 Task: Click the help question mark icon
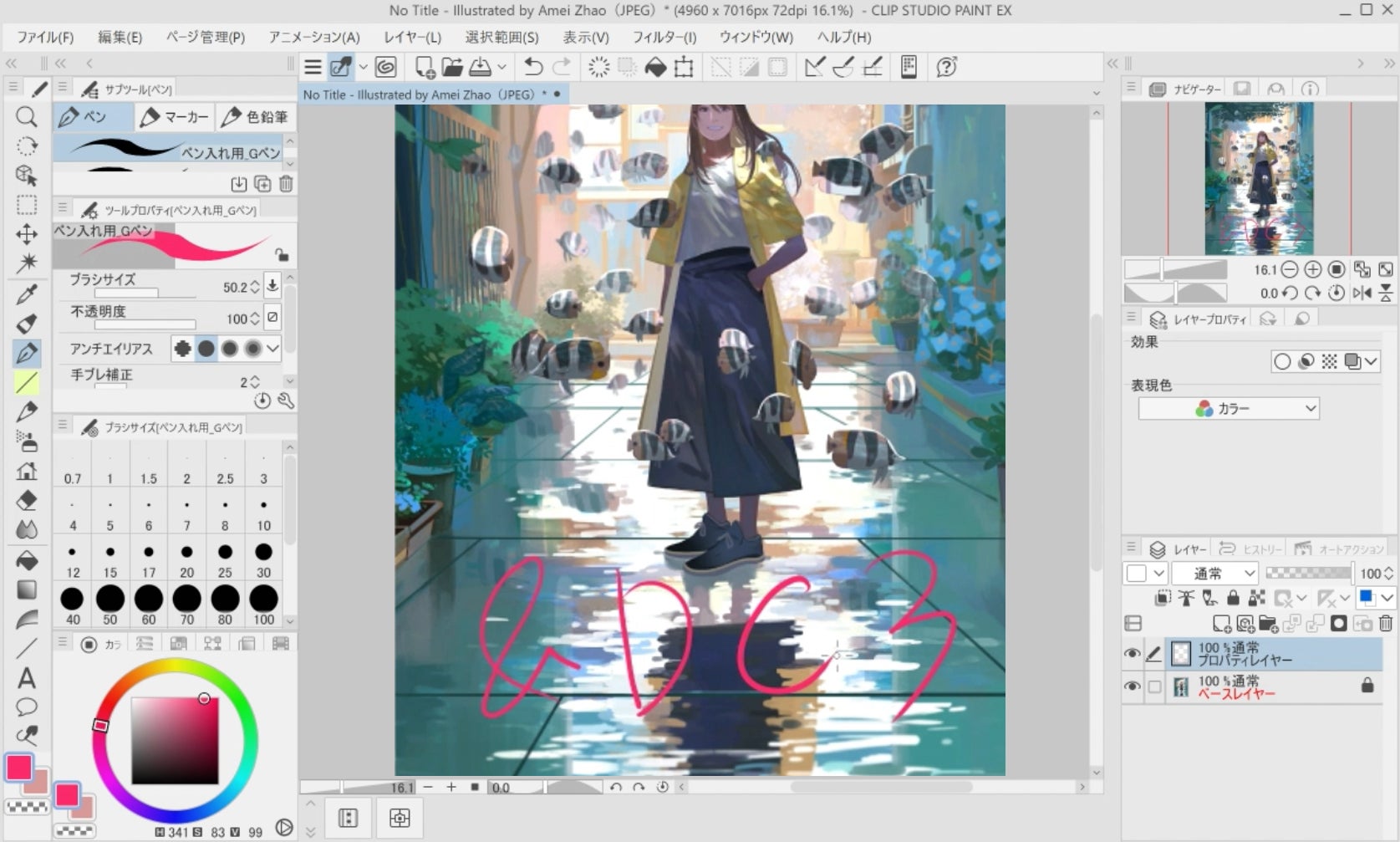pyautogui.click(x=946, y=67)
